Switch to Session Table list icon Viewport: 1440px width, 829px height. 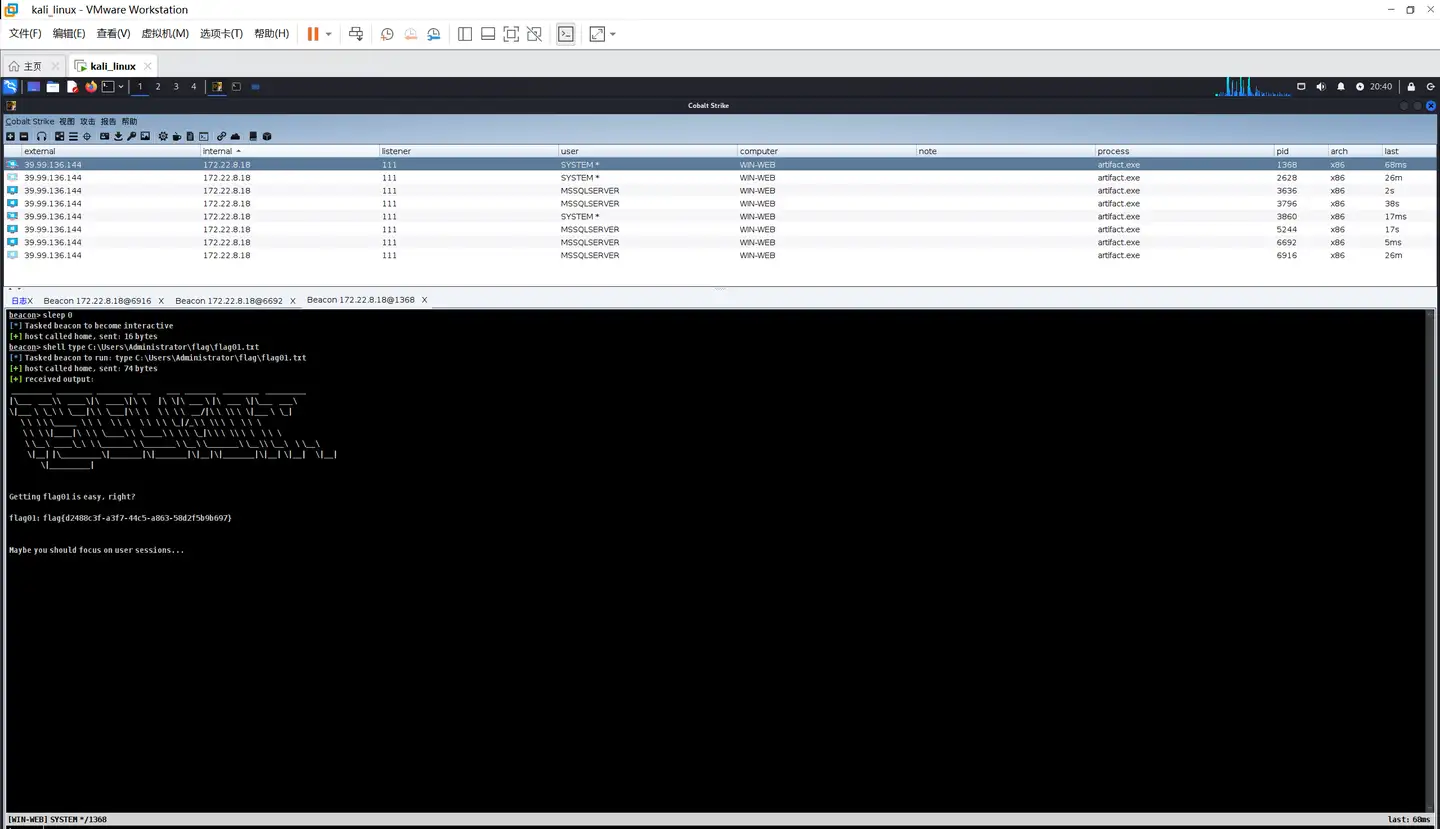[73, 136]
